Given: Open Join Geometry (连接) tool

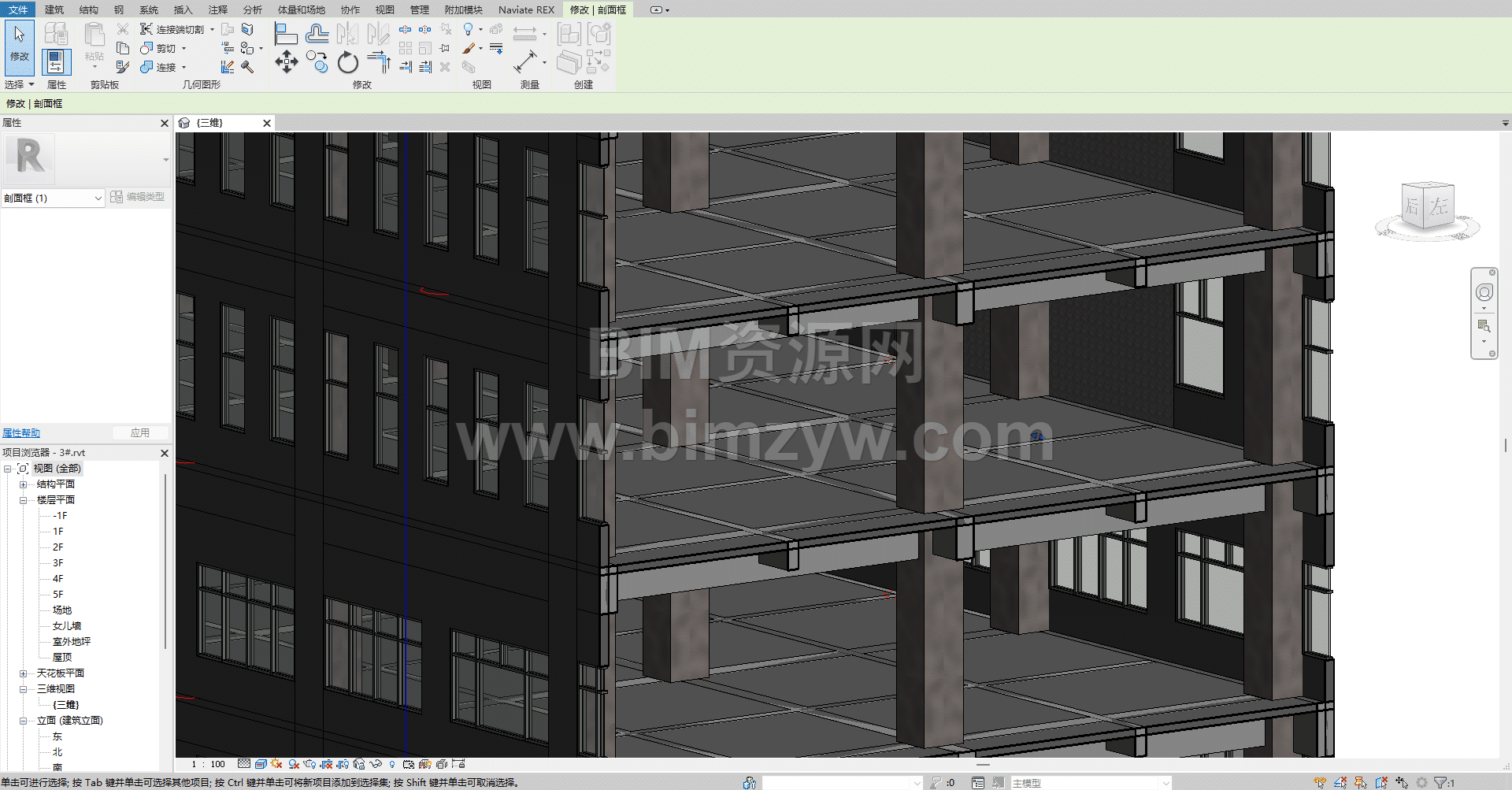Looking at the screenshot, I should coord(158,67).
